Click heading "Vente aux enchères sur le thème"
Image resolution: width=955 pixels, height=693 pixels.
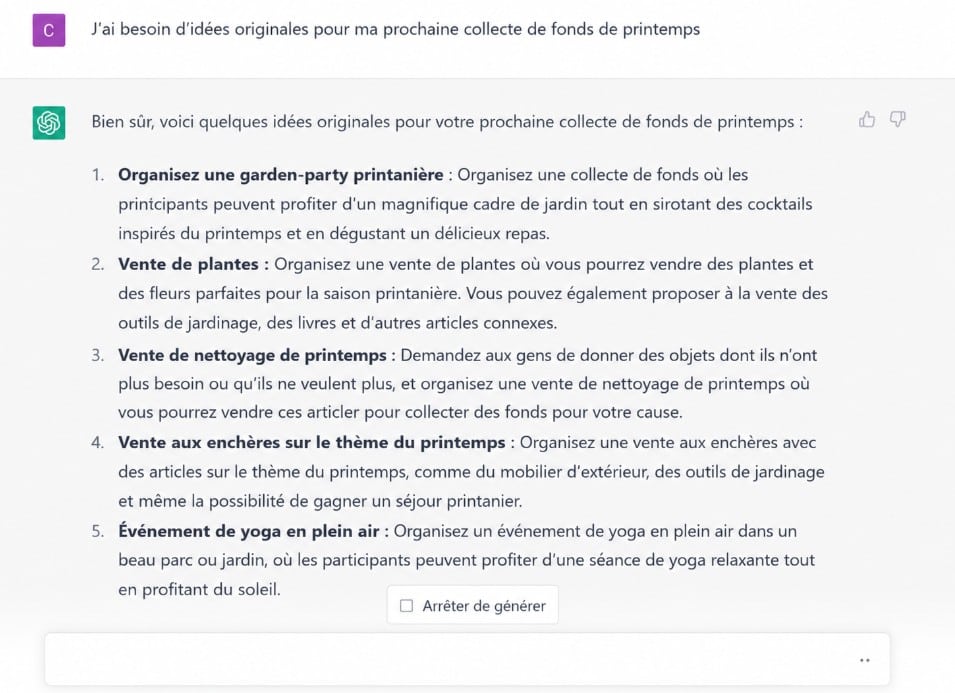click(x=312, y=442)
